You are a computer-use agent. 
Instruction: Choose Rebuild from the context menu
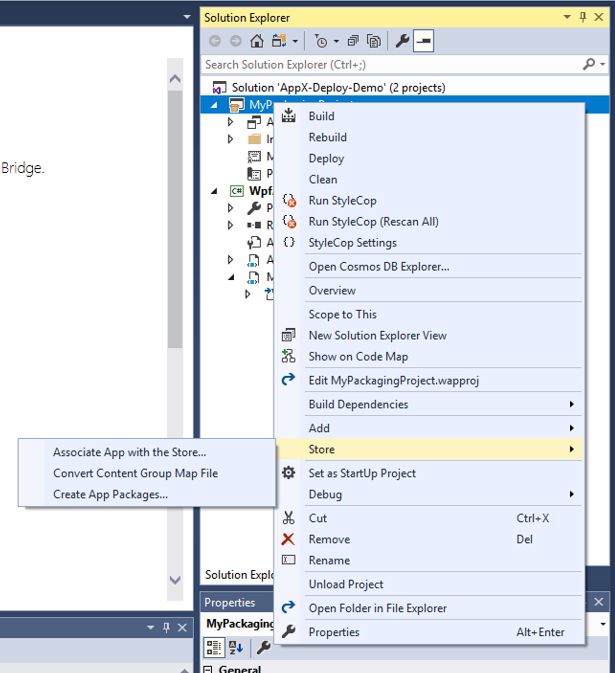[x=429, y=137]
